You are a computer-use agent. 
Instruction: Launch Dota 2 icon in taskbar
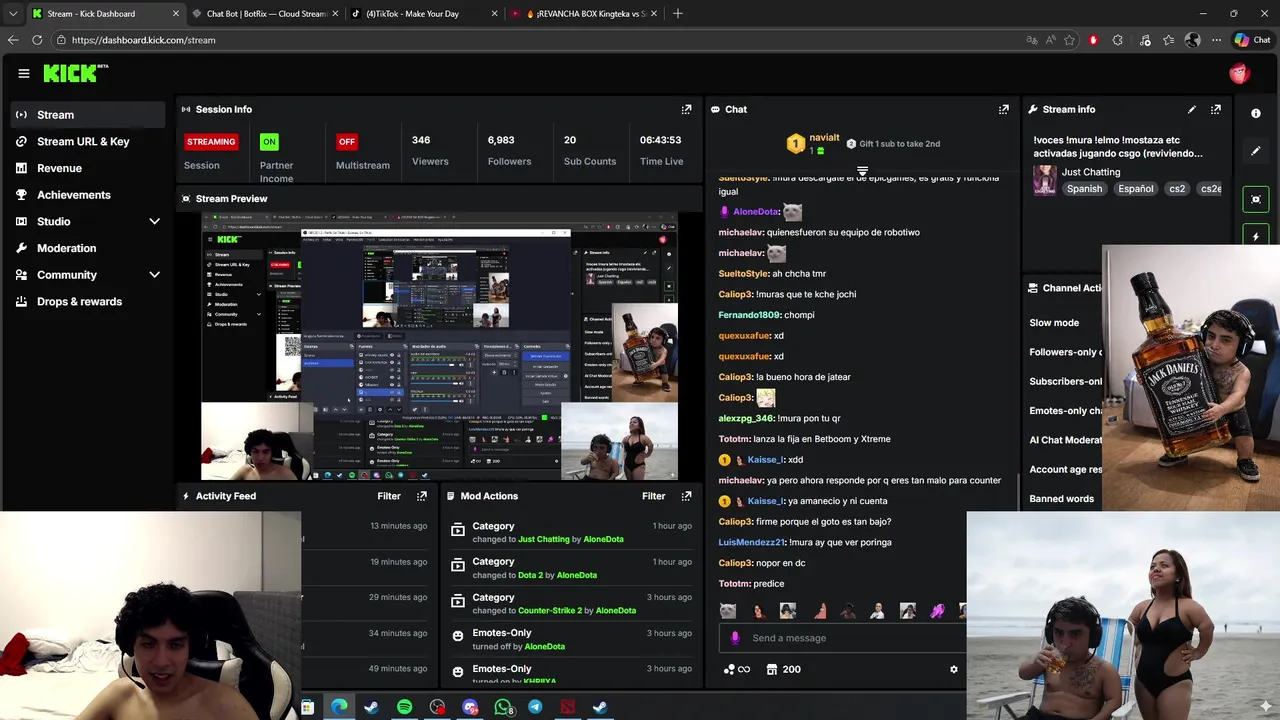[x=568, y=707]
